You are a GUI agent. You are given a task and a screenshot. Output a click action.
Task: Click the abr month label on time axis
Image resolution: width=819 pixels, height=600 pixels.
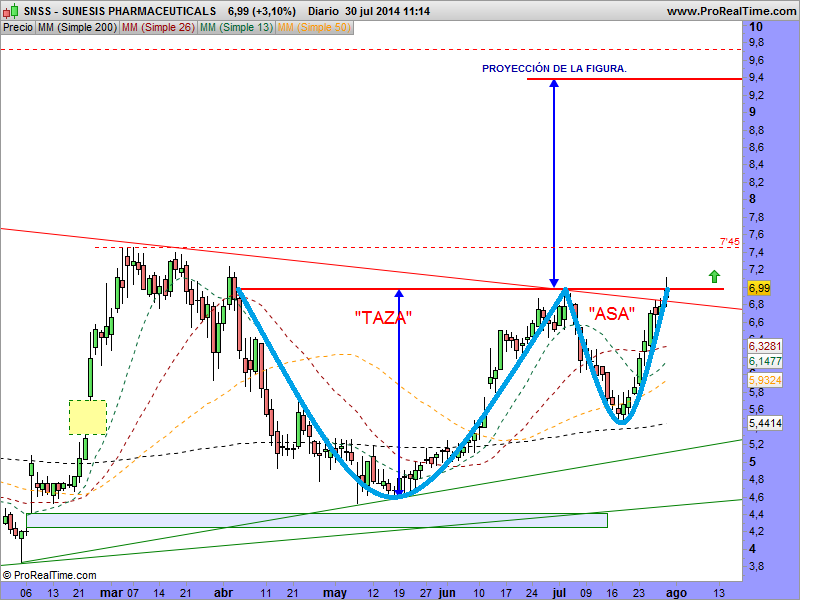pyautogui.click(x=224, y=593)
